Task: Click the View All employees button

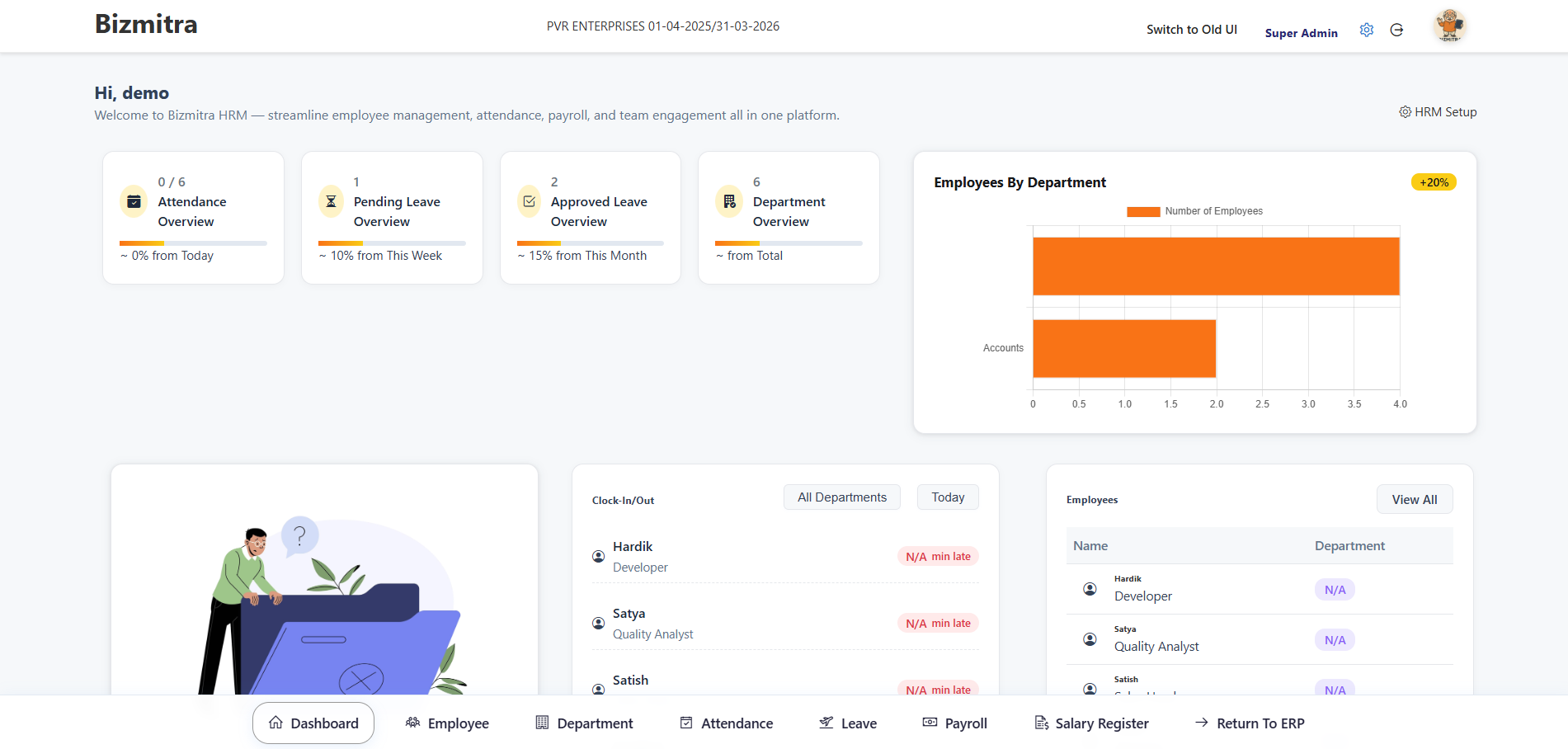Action: 1415,499
